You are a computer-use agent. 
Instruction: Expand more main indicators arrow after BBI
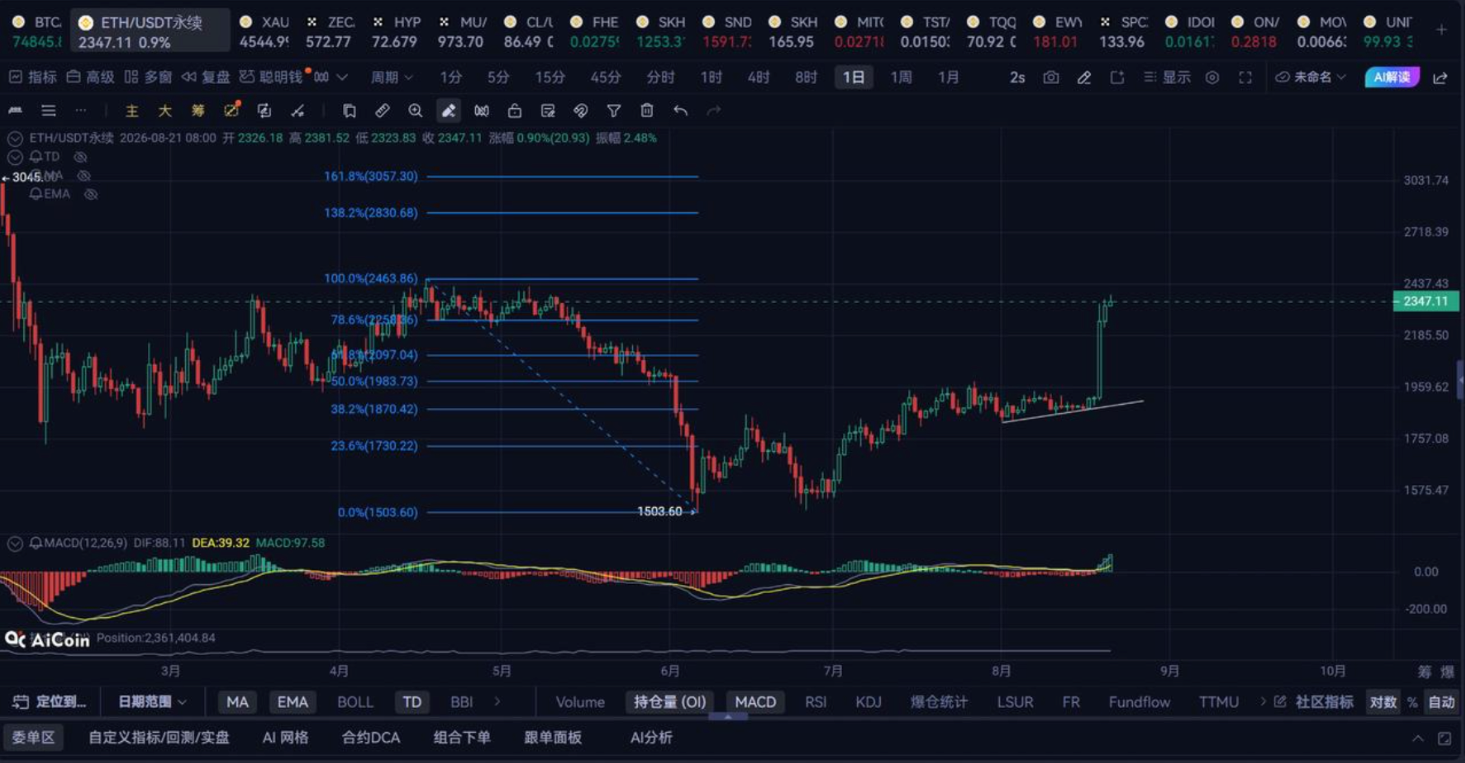pyautogui.click(x=497, y=702)
